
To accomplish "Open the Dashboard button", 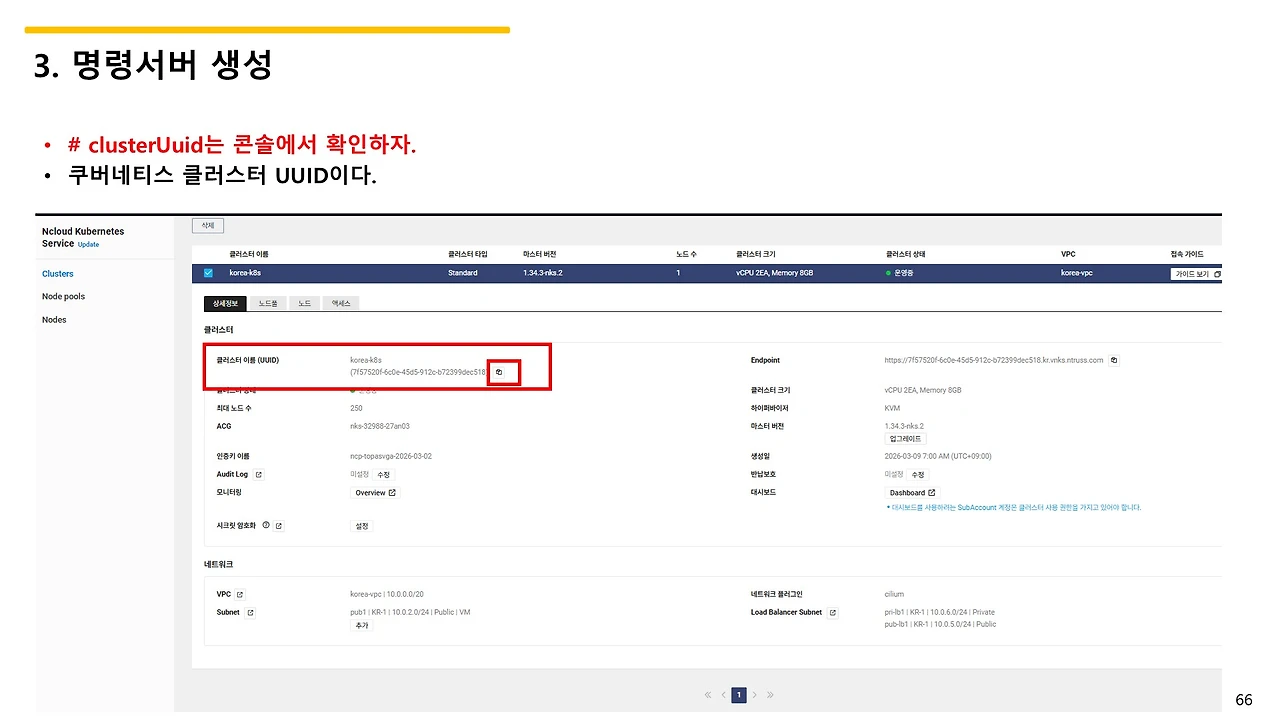I will (912, 493).
